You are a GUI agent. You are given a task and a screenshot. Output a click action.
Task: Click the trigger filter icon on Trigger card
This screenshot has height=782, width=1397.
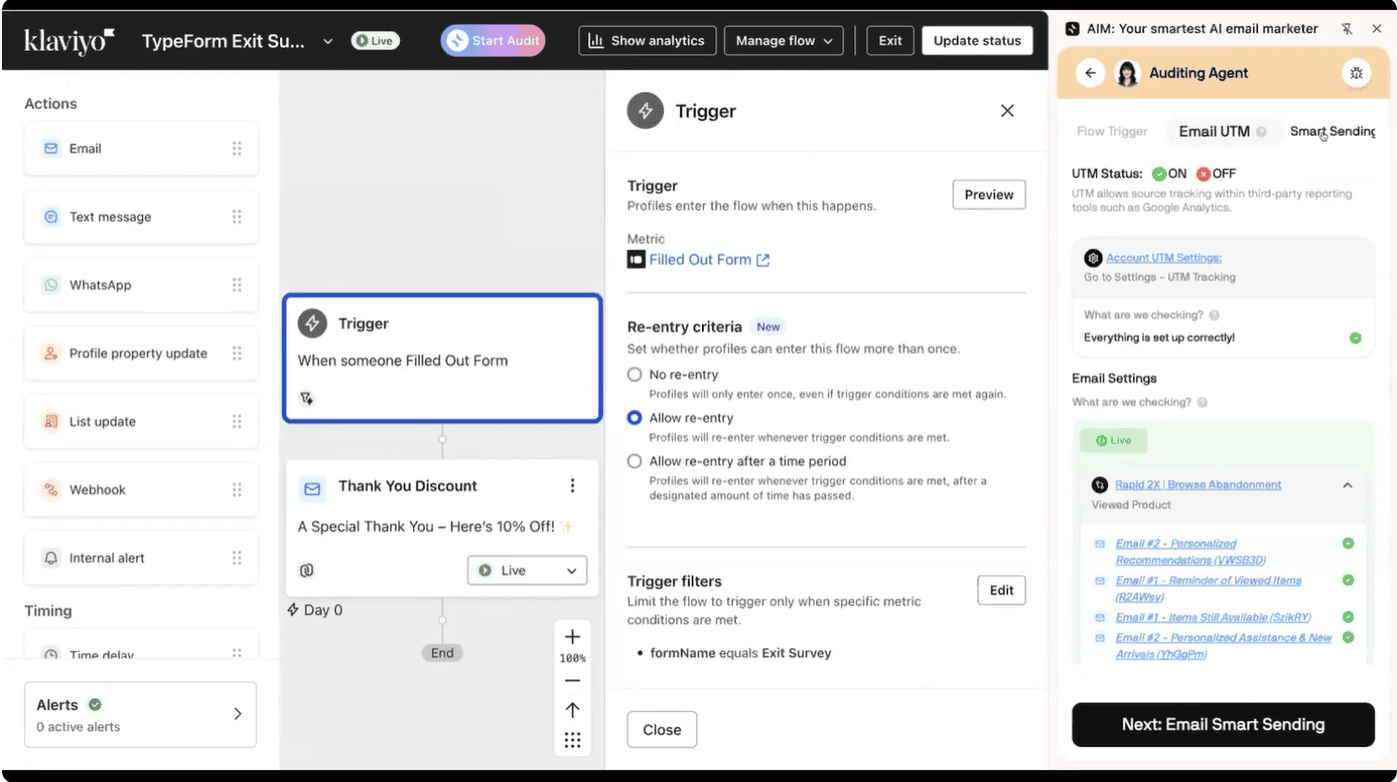point(307,398)
